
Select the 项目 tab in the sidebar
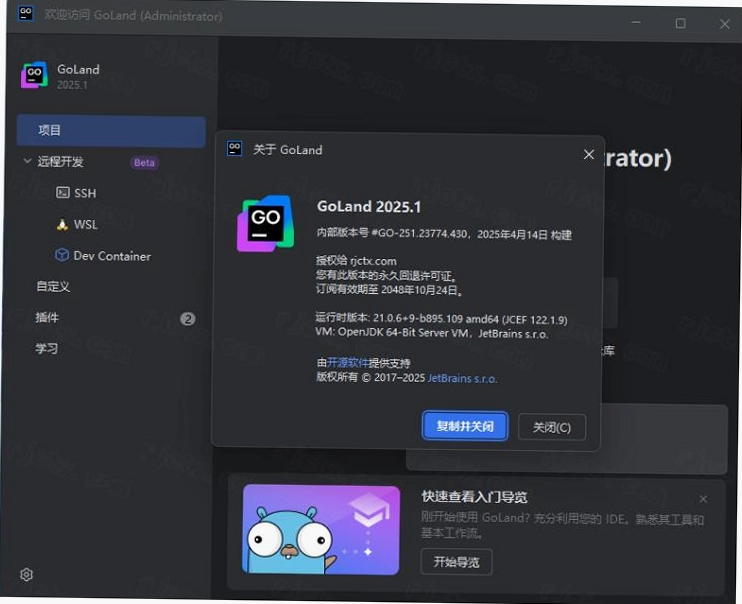tap(111, 131)
